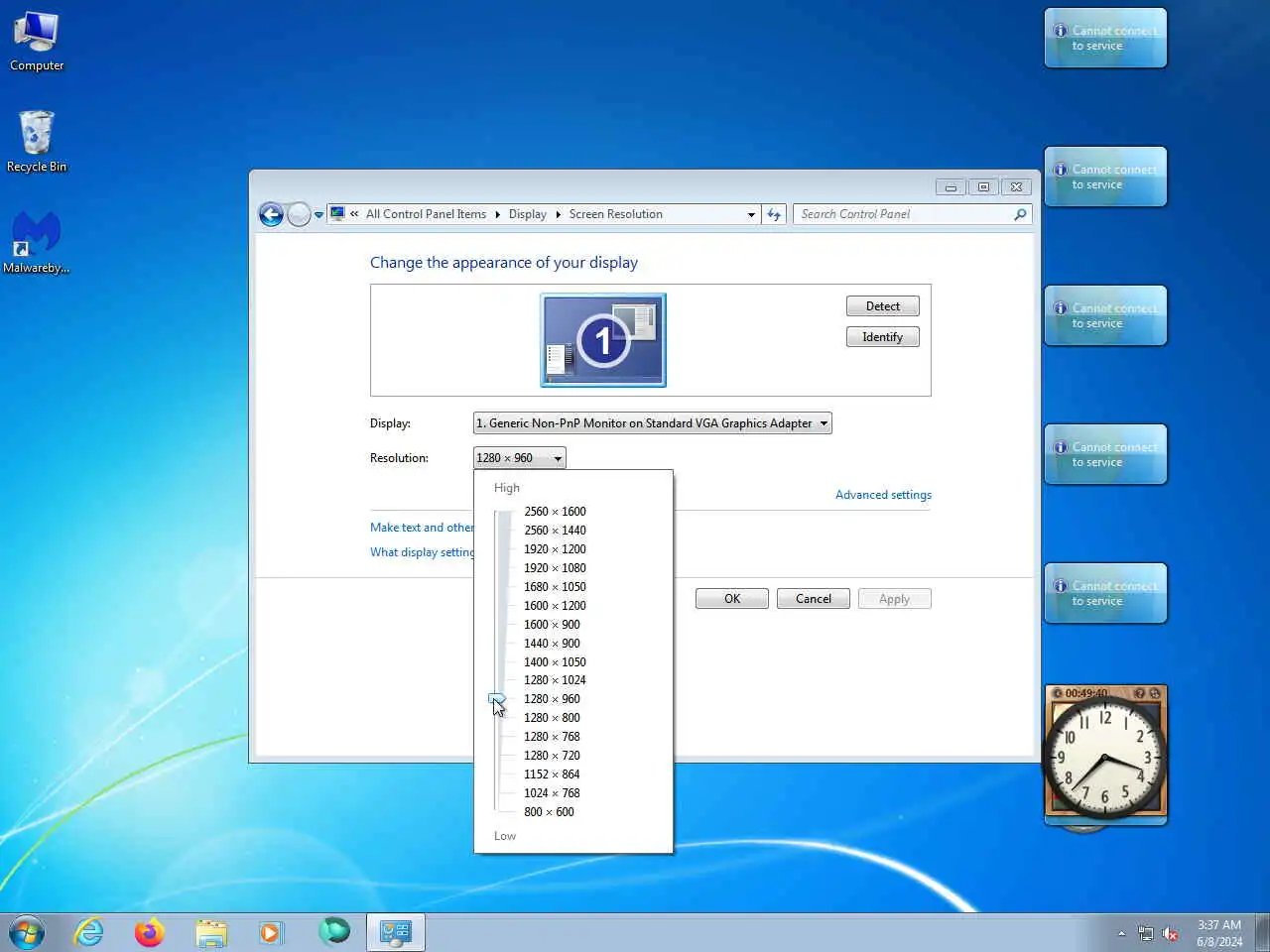1270x952 pixels.
Task: Select 800 × 600 resolution
Action: 549,812
